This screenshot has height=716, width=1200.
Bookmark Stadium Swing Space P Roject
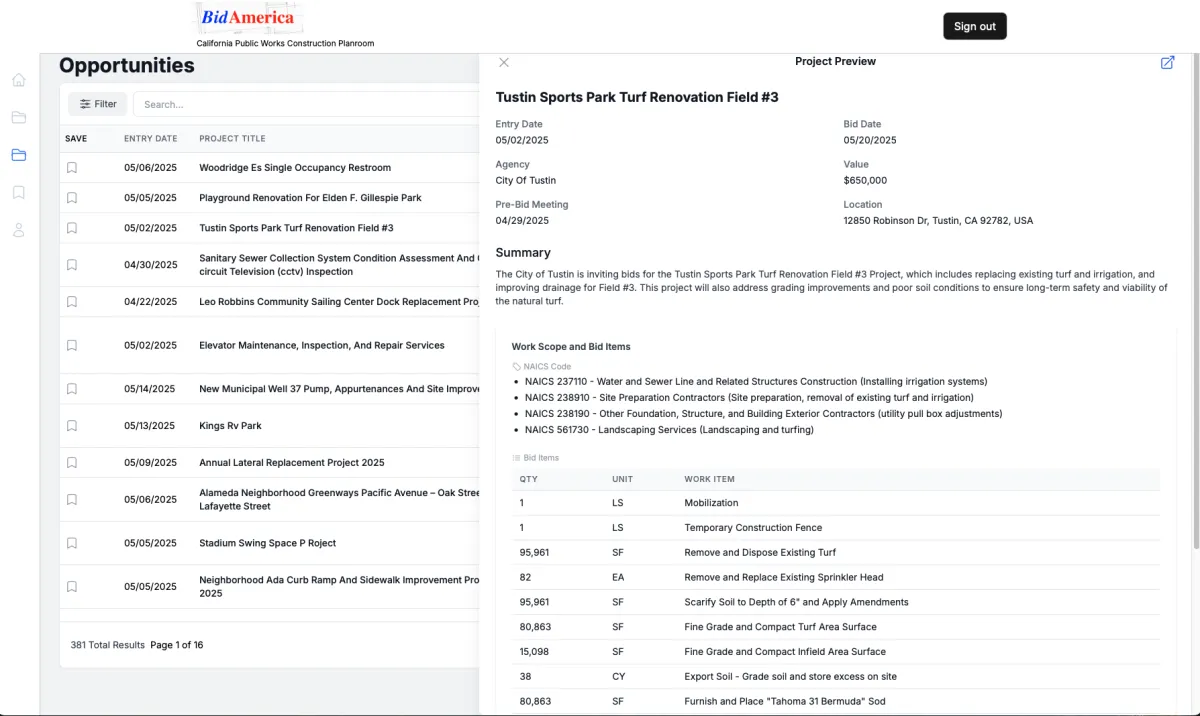click(x=72, y=543)
